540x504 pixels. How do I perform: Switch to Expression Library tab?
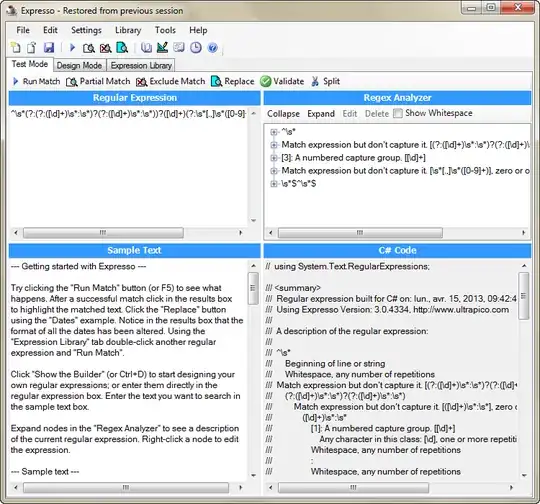[x=141, y=65]
